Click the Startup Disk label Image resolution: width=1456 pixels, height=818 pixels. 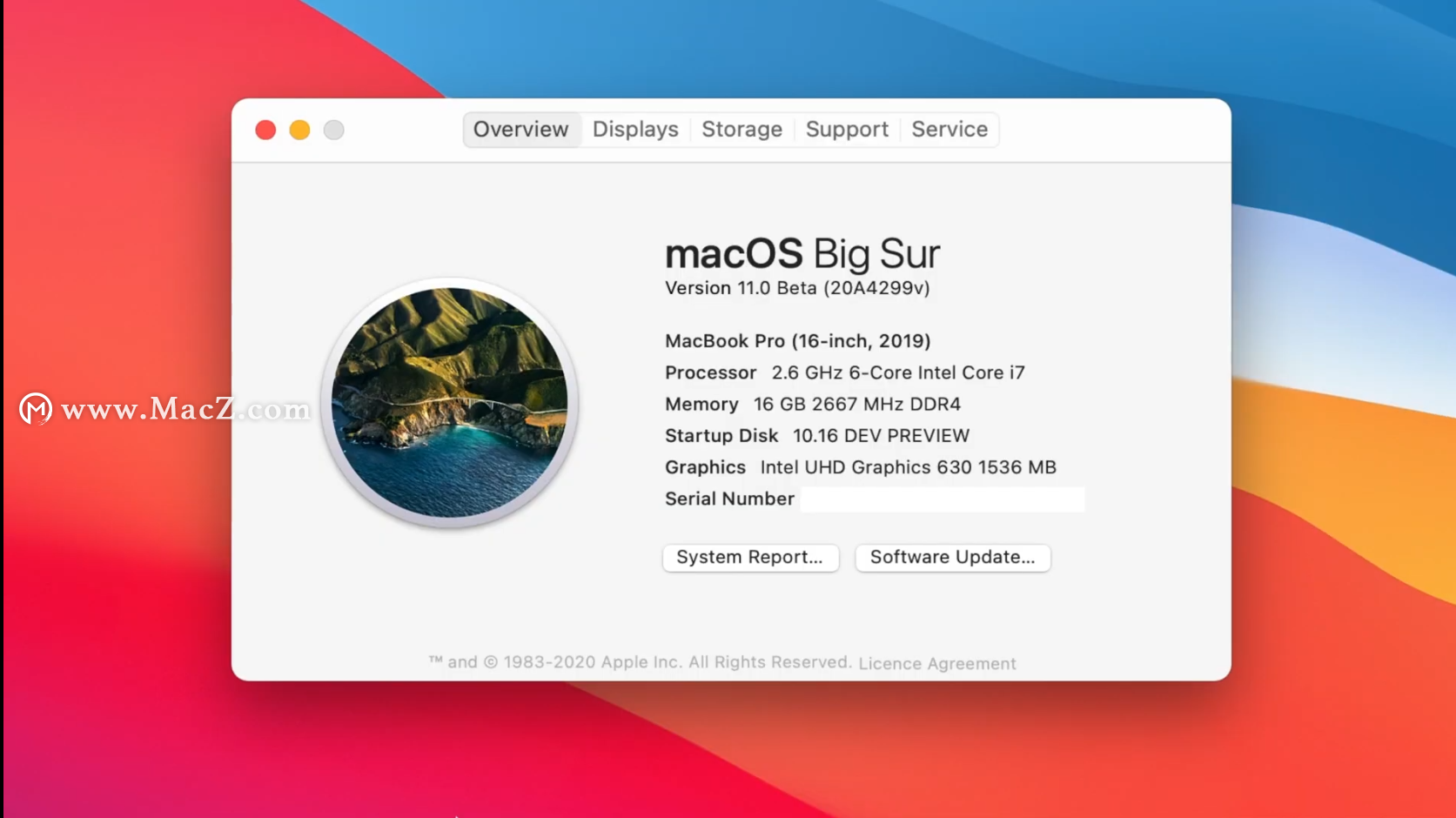coord(721,436)
